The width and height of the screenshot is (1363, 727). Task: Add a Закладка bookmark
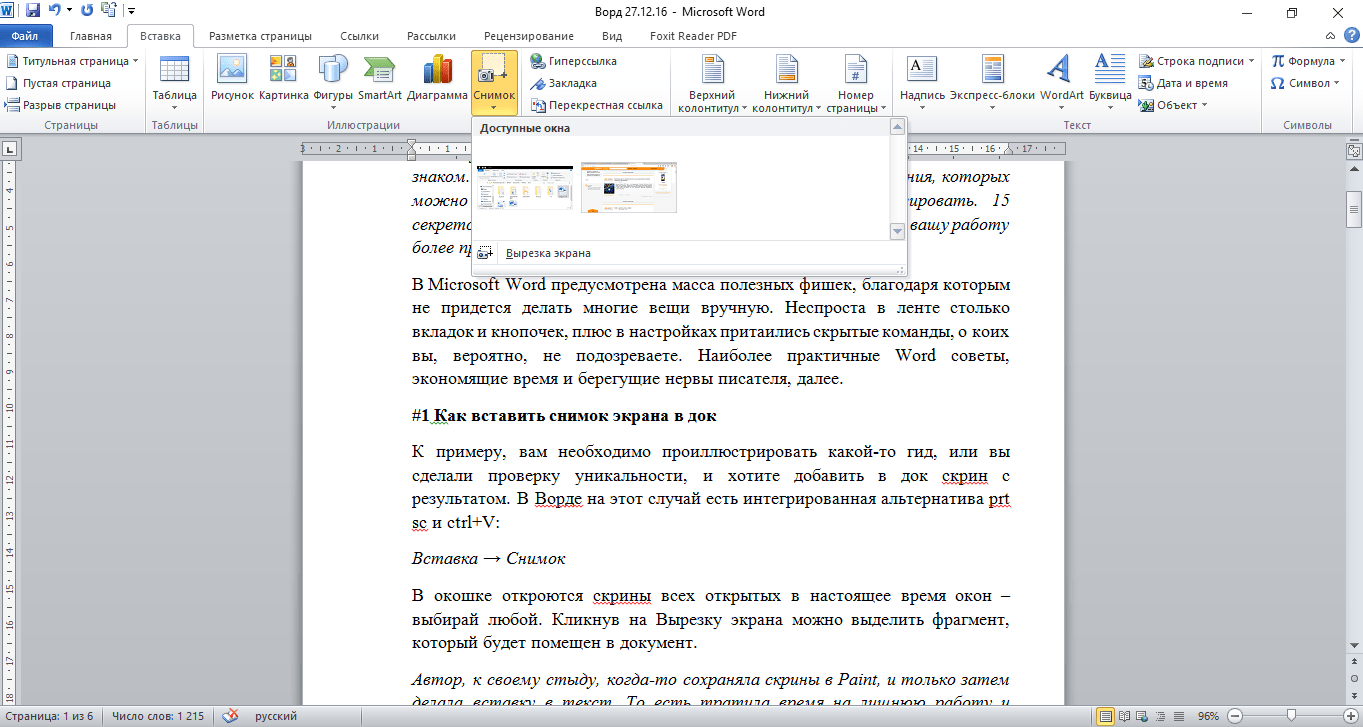pos(564,83)
